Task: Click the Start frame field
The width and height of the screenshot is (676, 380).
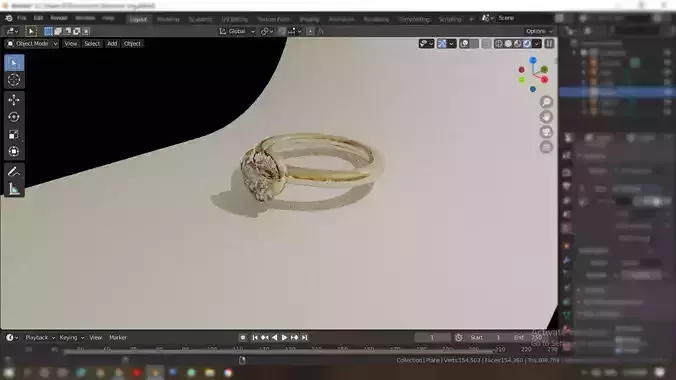Action: tap(486, 337)
